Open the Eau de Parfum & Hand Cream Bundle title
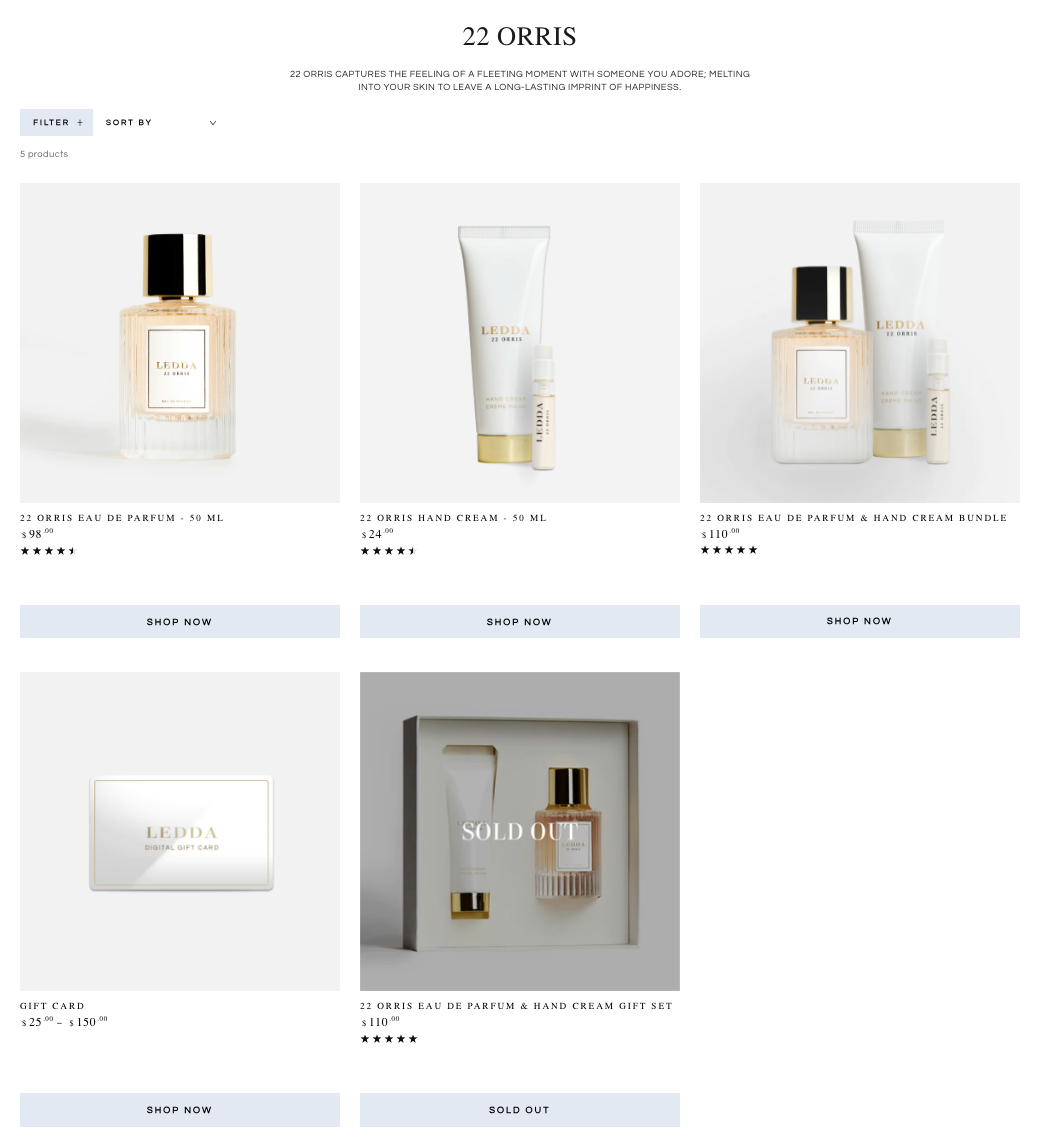Viewport: 1038px width, 1144px height. (x=853, y=518)
